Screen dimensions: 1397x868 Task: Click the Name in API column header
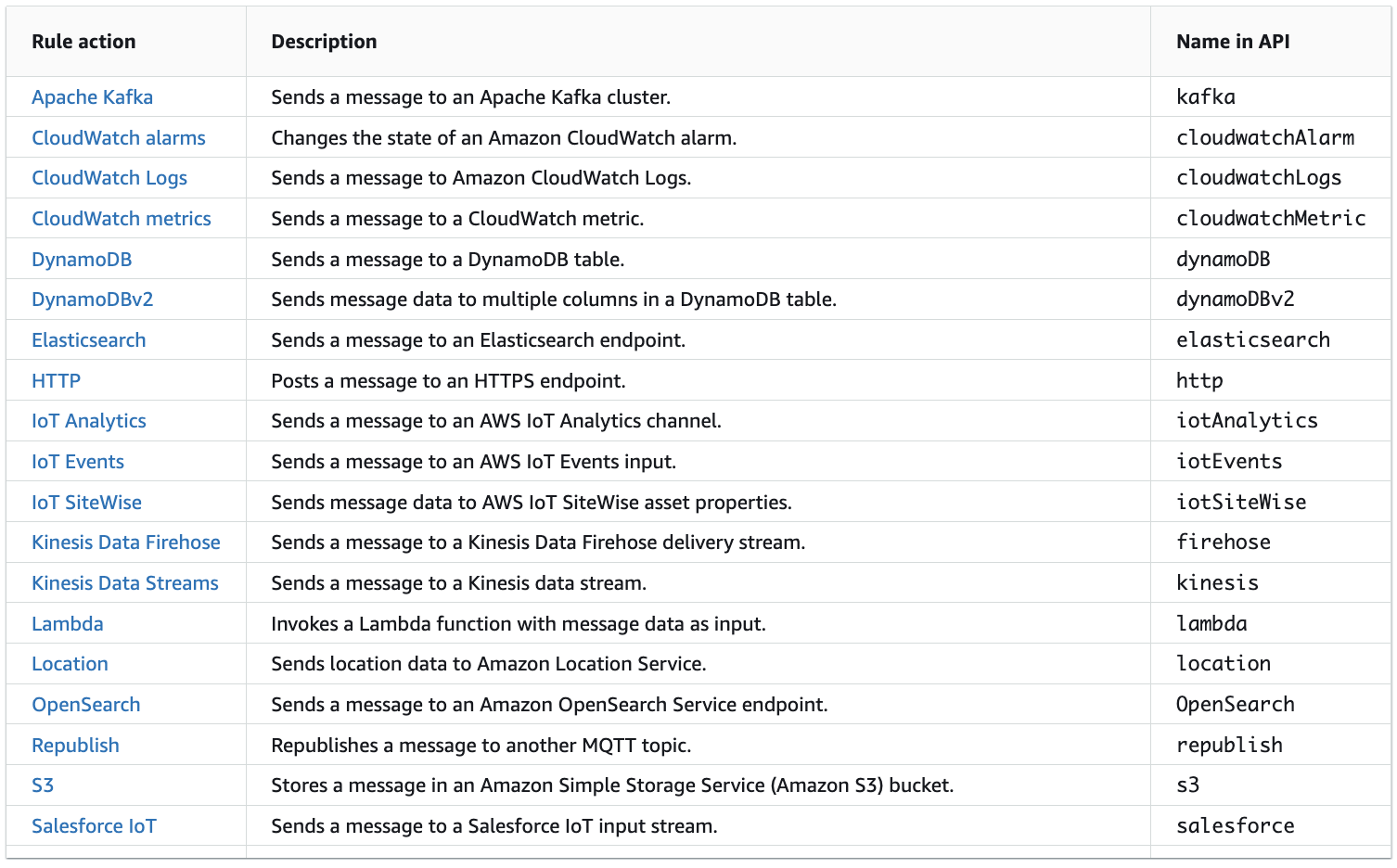pyautogui.click(x=1232, y=42)
